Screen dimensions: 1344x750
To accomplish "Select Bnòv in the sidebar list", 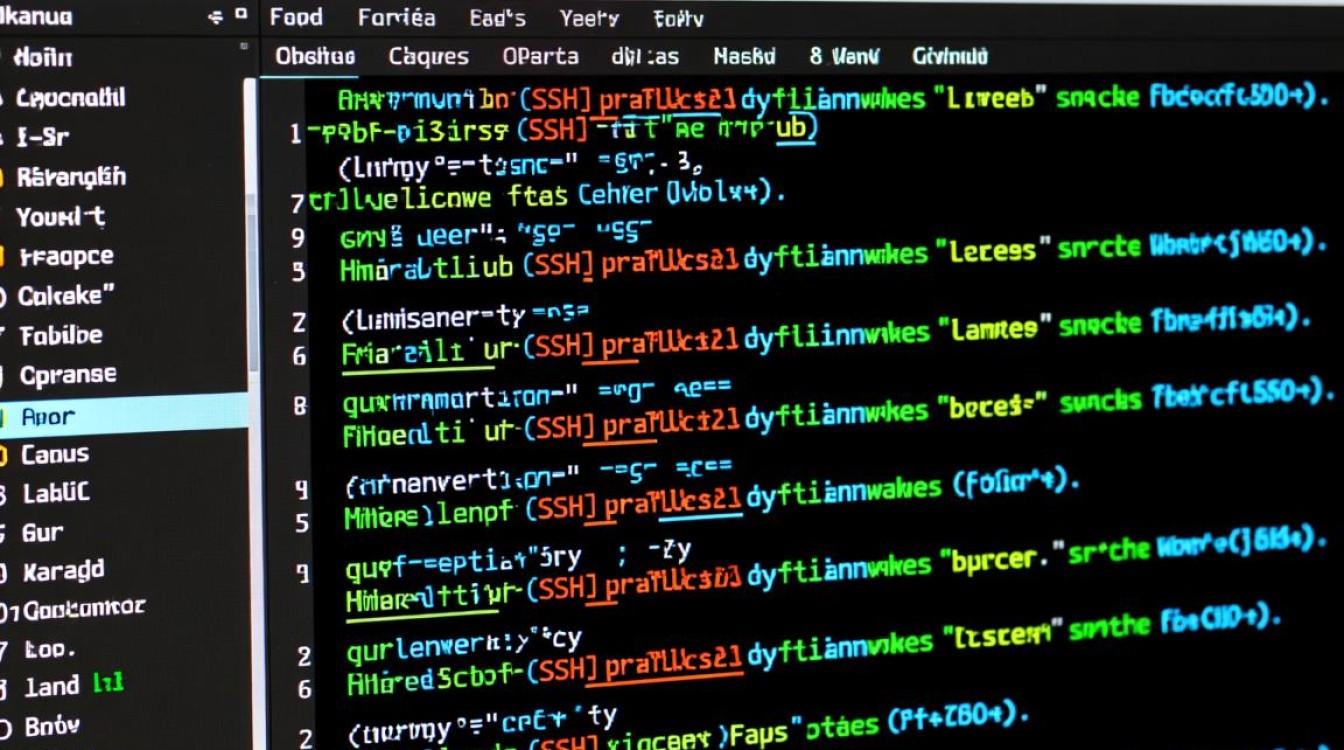I will (x=52, y=726).
